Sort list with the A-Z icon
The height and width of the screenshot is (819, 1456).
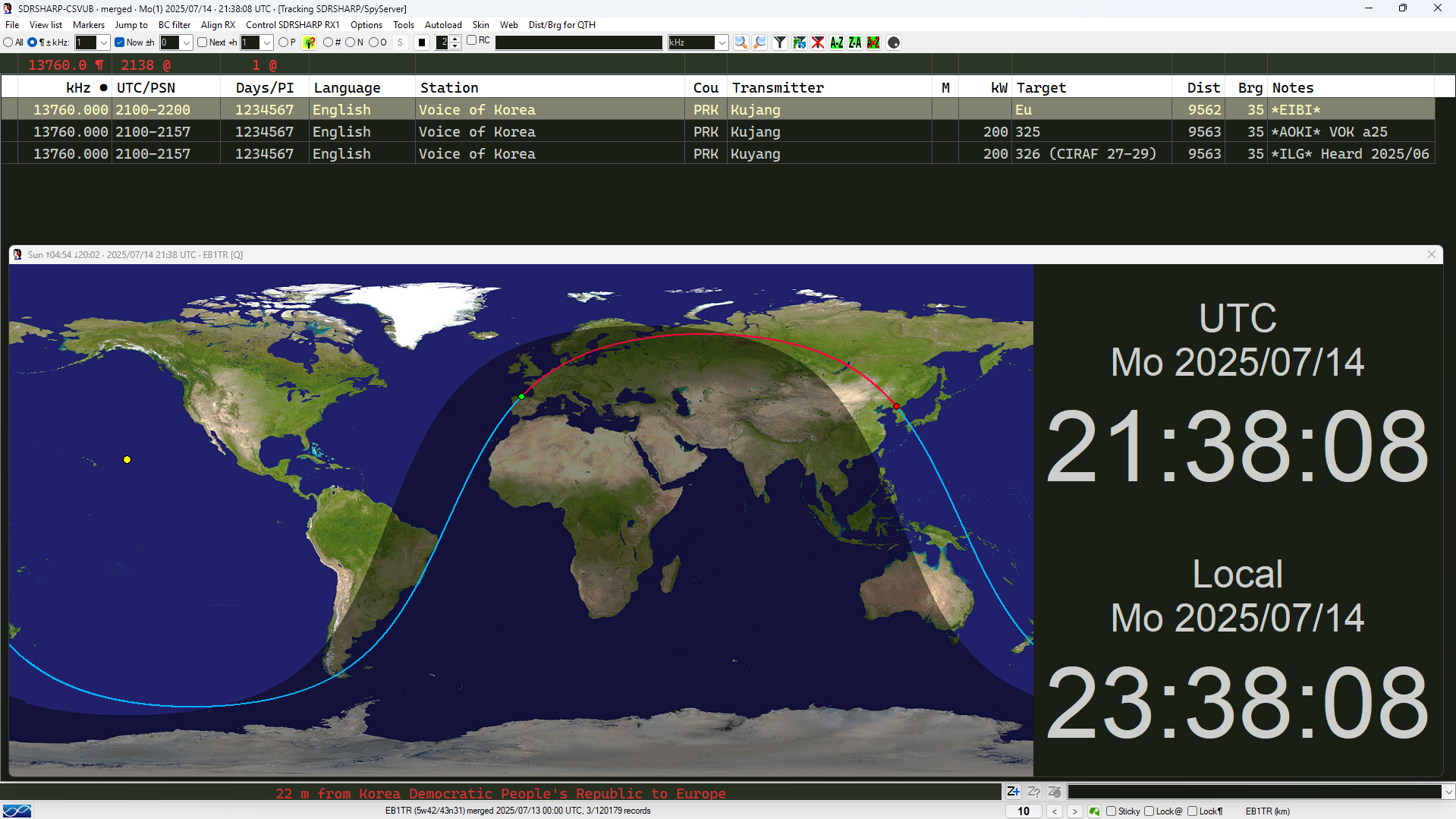point(837,43)
